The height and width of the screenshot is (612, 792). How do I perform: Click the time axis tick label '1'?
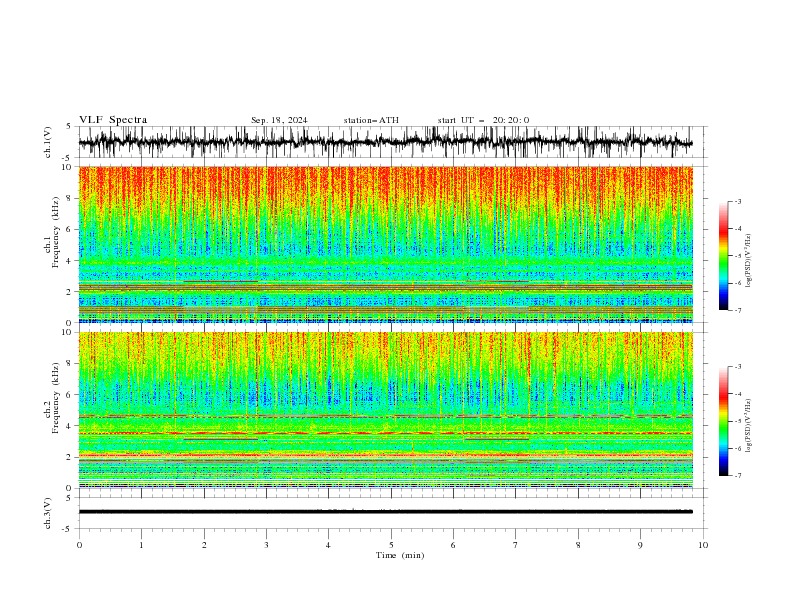point(141,545)
